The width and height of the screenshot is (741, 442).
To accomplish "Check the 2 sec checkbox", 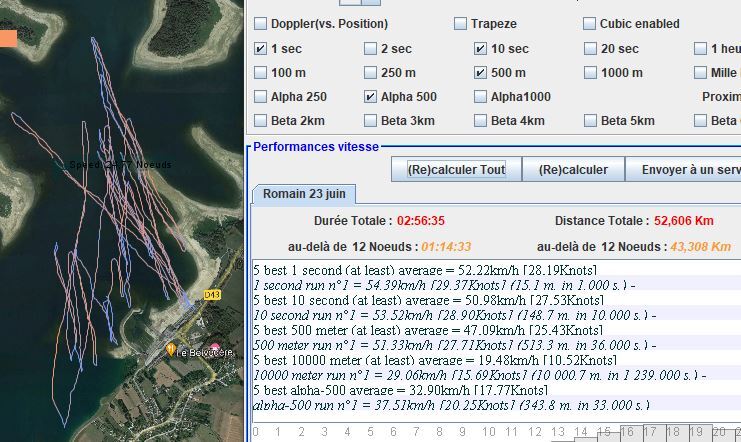I will click(x=370, y=48).
